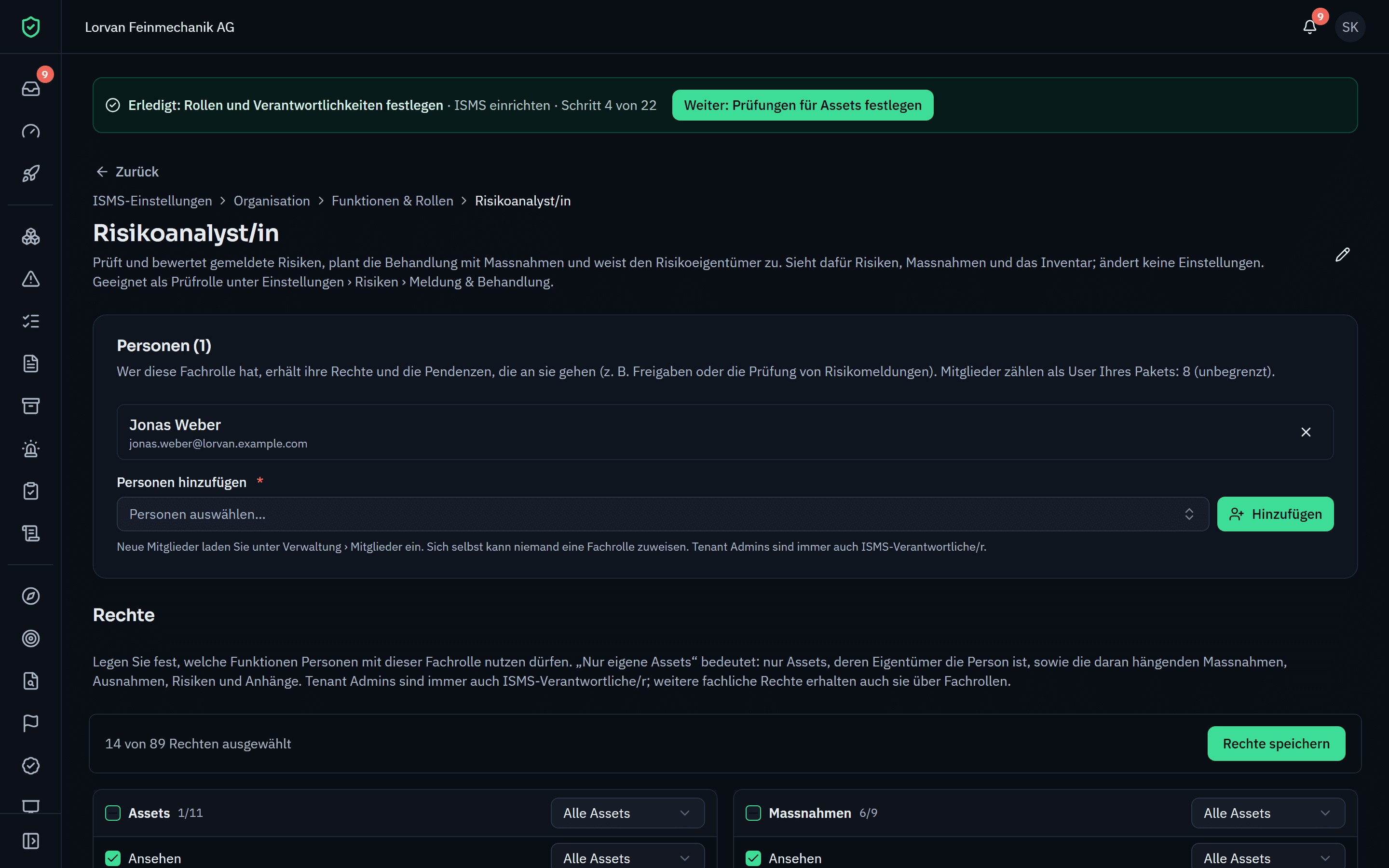Click Rechte speichern button
This screenshot has height=868, width=1389.
pyautogui.click(x=1276, y=744)
